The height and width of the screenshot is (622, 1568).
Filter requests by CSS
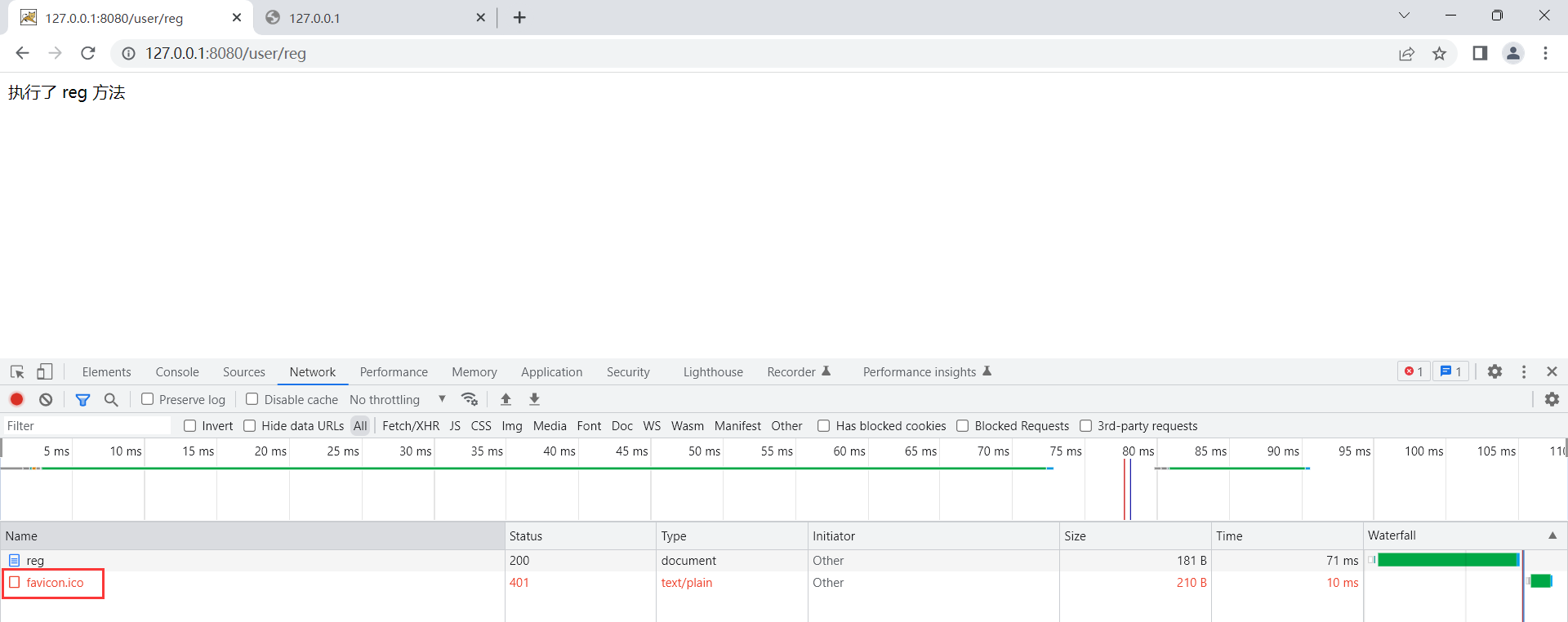(x=481, y=425)
